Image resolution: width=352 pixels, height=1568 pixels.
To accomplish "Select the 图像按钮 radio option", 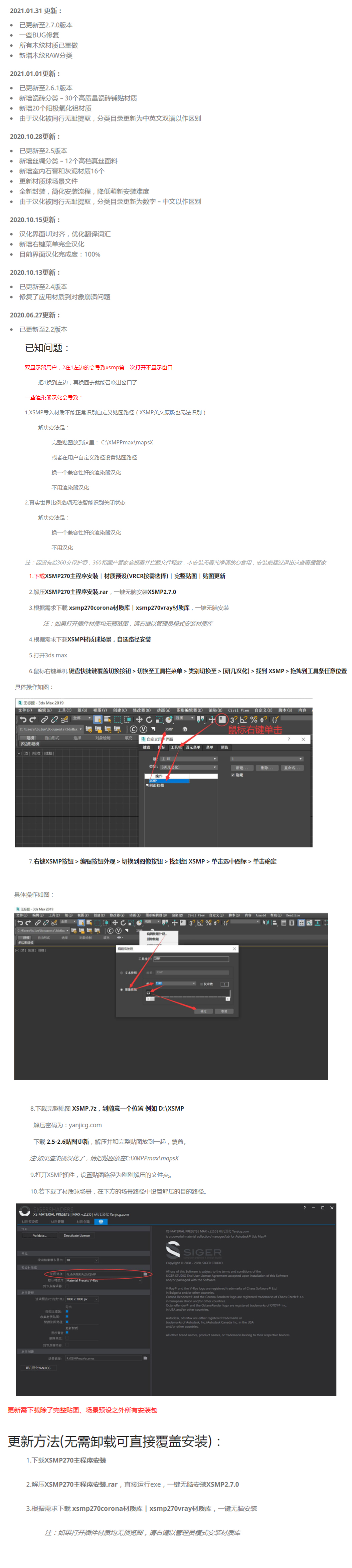I will coord(121,989).
